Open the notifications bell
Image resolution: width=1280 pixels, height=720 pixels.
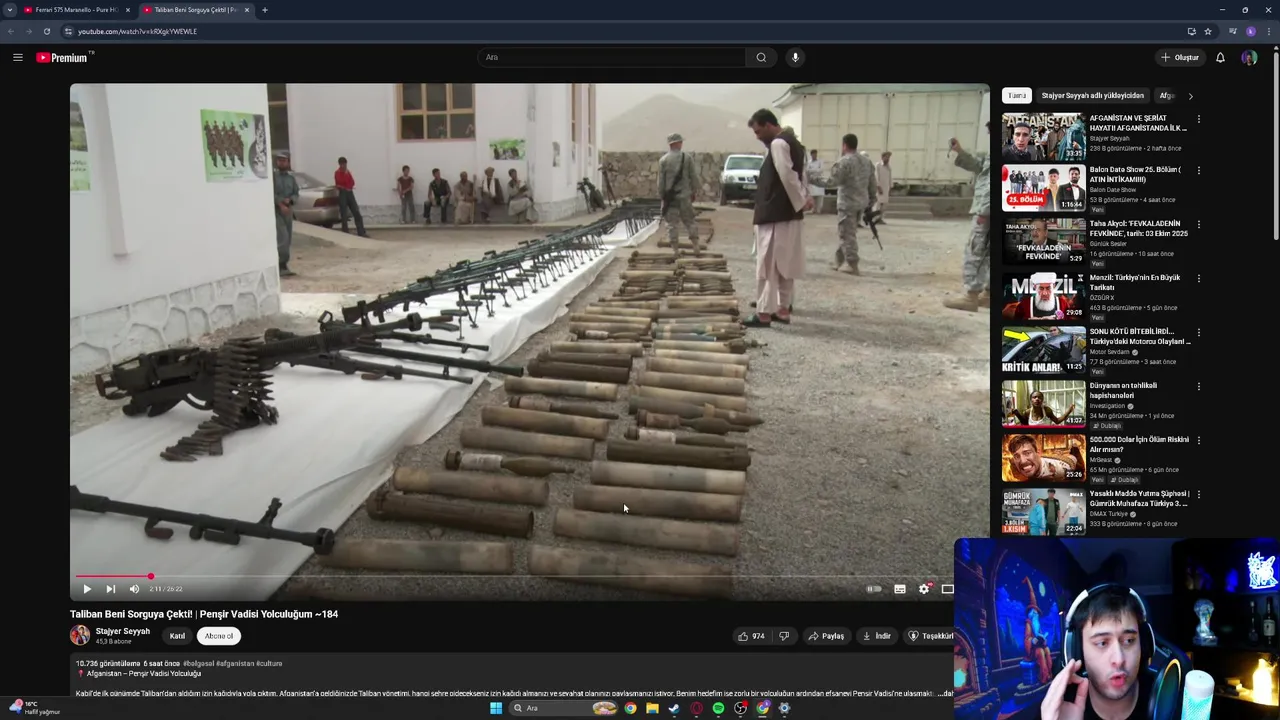(x=1220, y=58)
